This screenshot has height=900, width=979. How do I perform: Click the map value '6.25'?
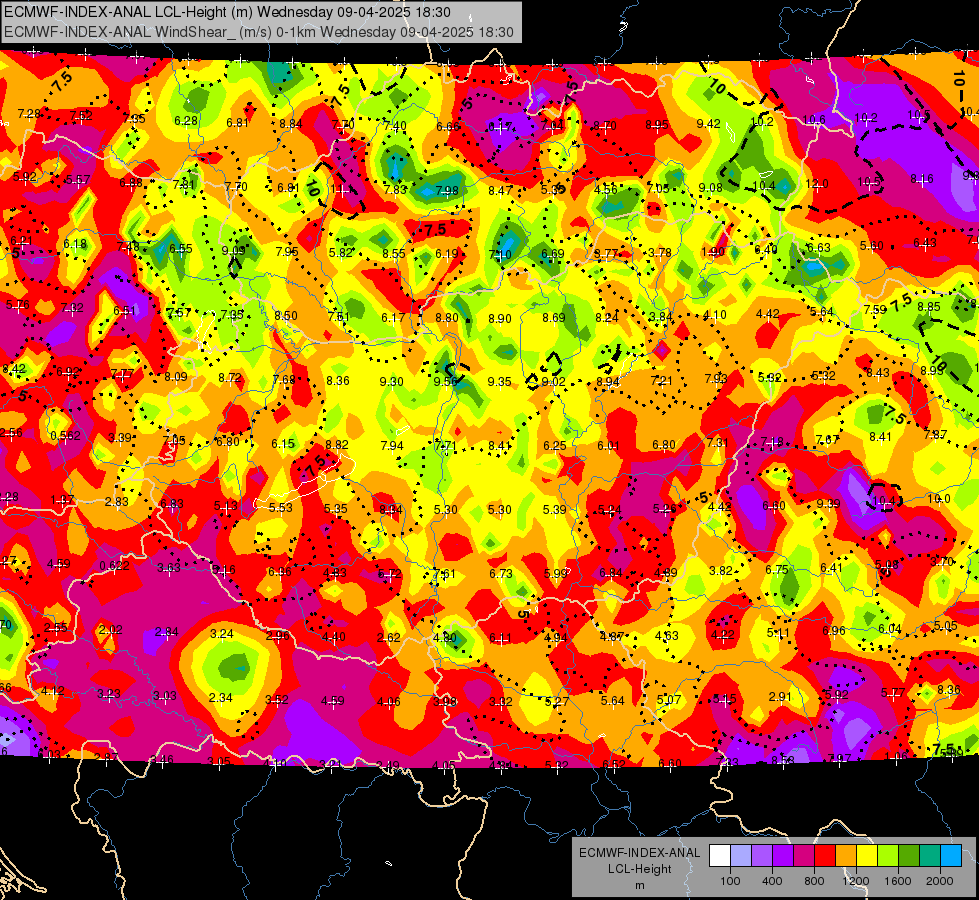[554, 445]
